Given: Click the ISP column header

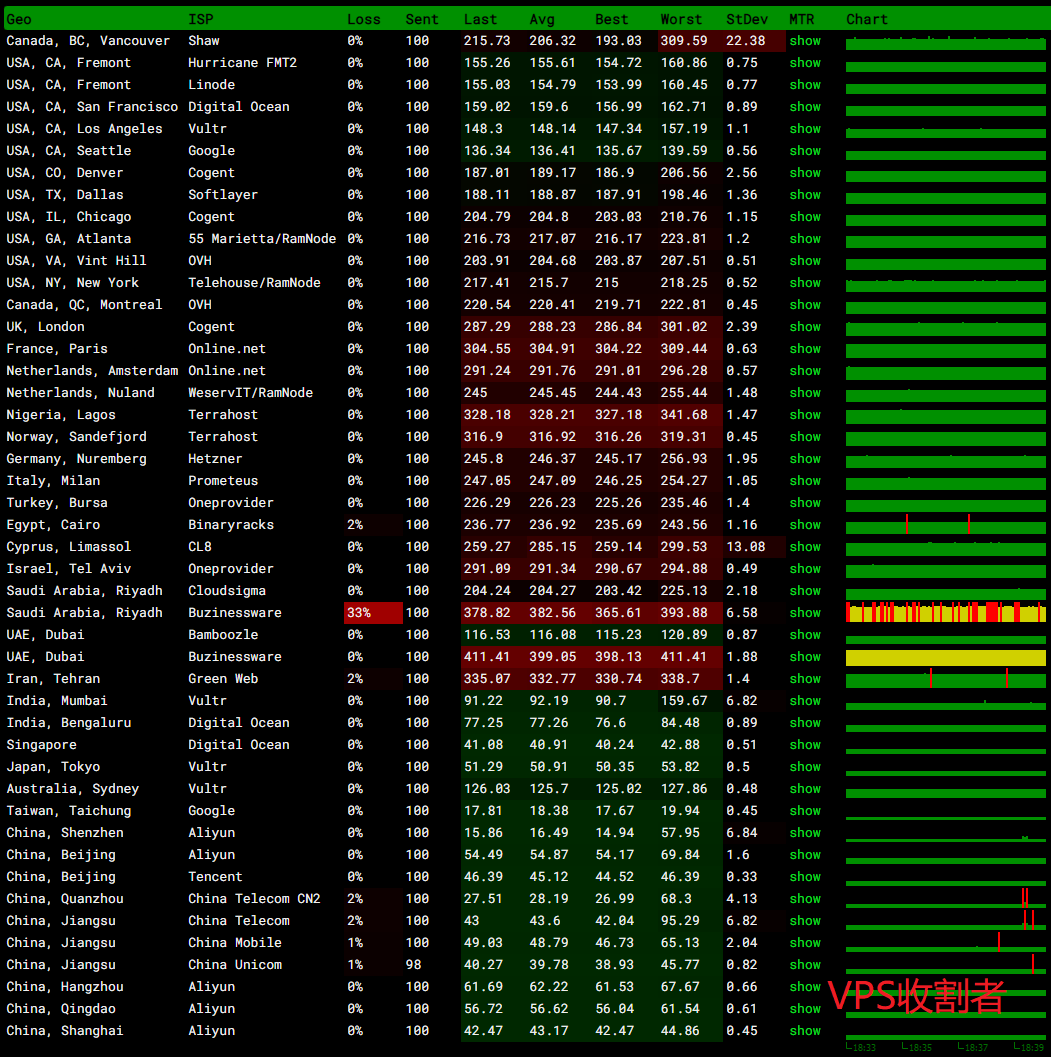Looking at the screenshot, I should point(200,19).
